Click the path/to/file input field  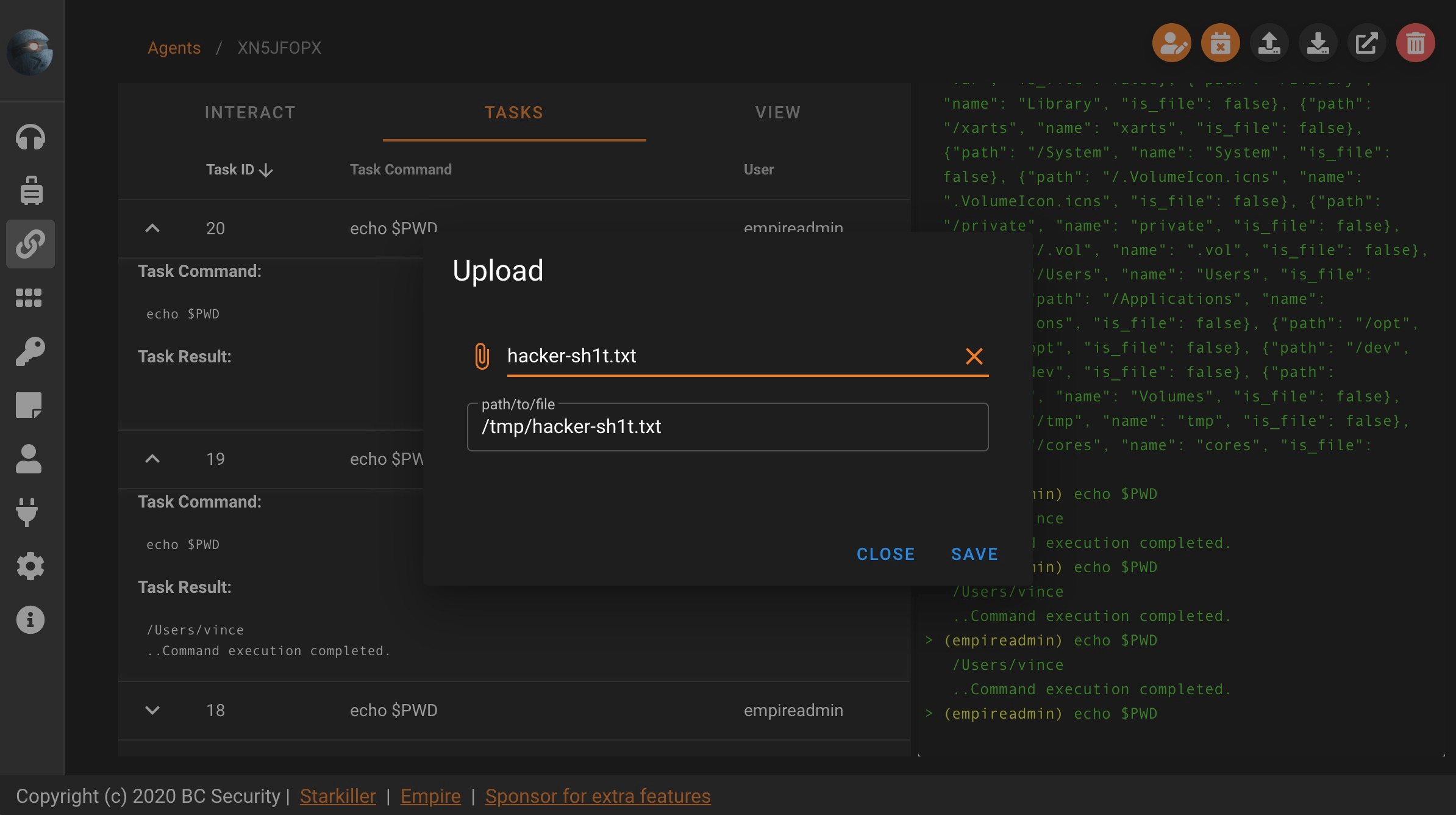[727, 427]
